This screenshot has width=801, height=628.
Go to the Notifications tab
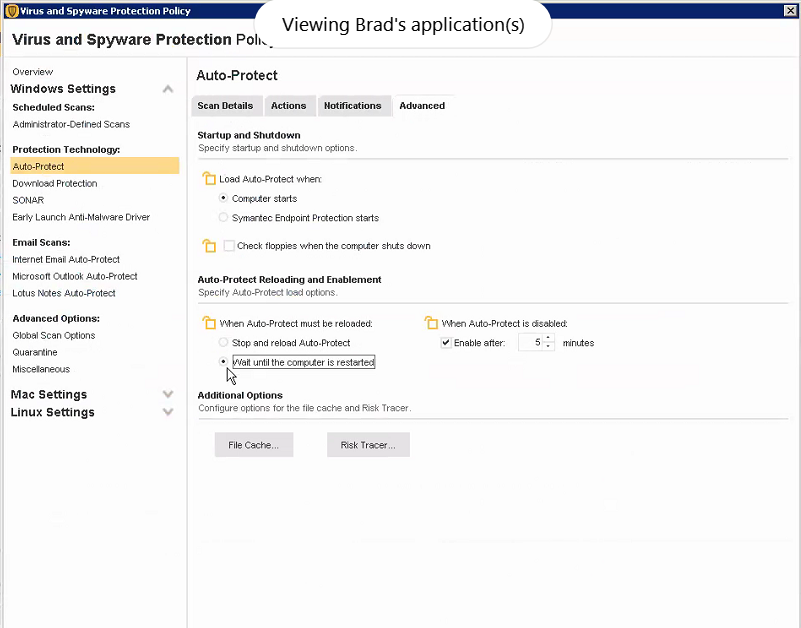coord(352,106)
